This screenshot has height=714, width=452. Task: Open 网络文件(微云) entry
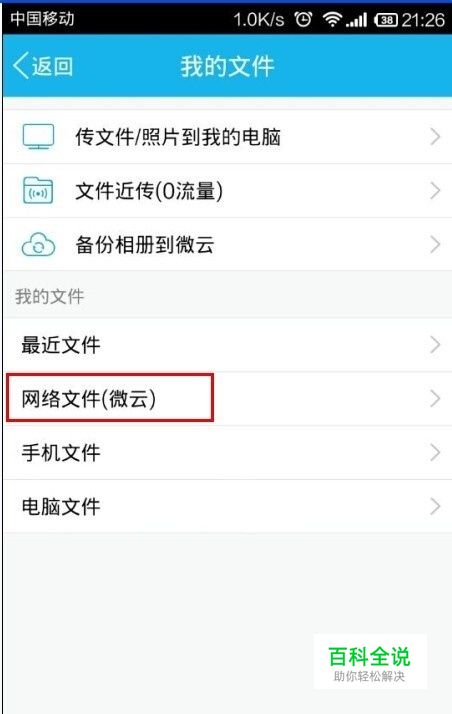click(x=228, y=398)
